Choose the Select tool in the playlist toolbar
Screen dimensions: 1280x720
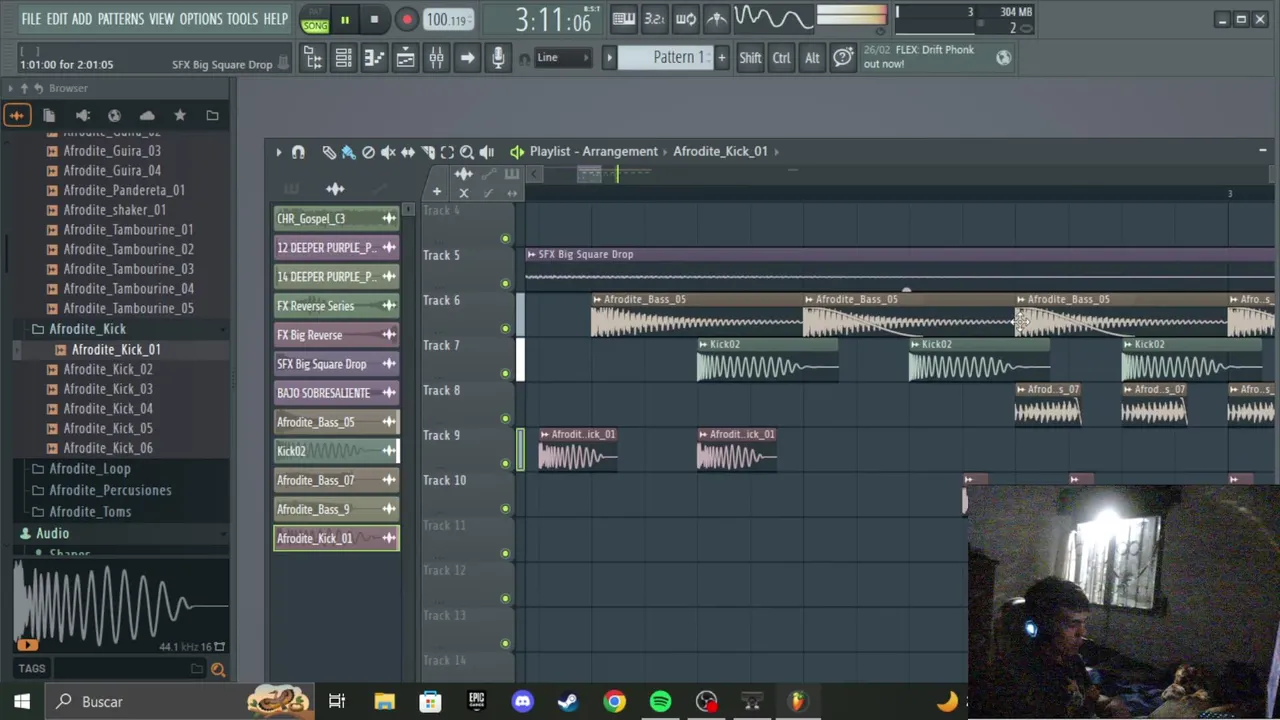coord(447,152)
